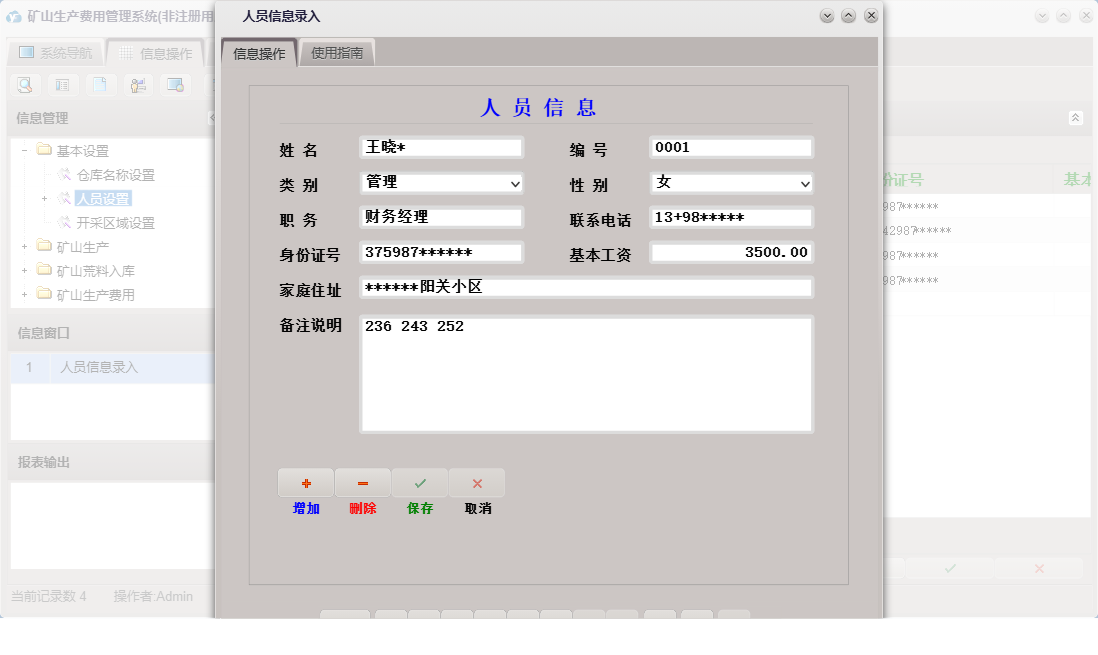1098x655 pixels.
Task: Click the red X 取消 icon
Action: pyautogui.click(x=477, y=482)
